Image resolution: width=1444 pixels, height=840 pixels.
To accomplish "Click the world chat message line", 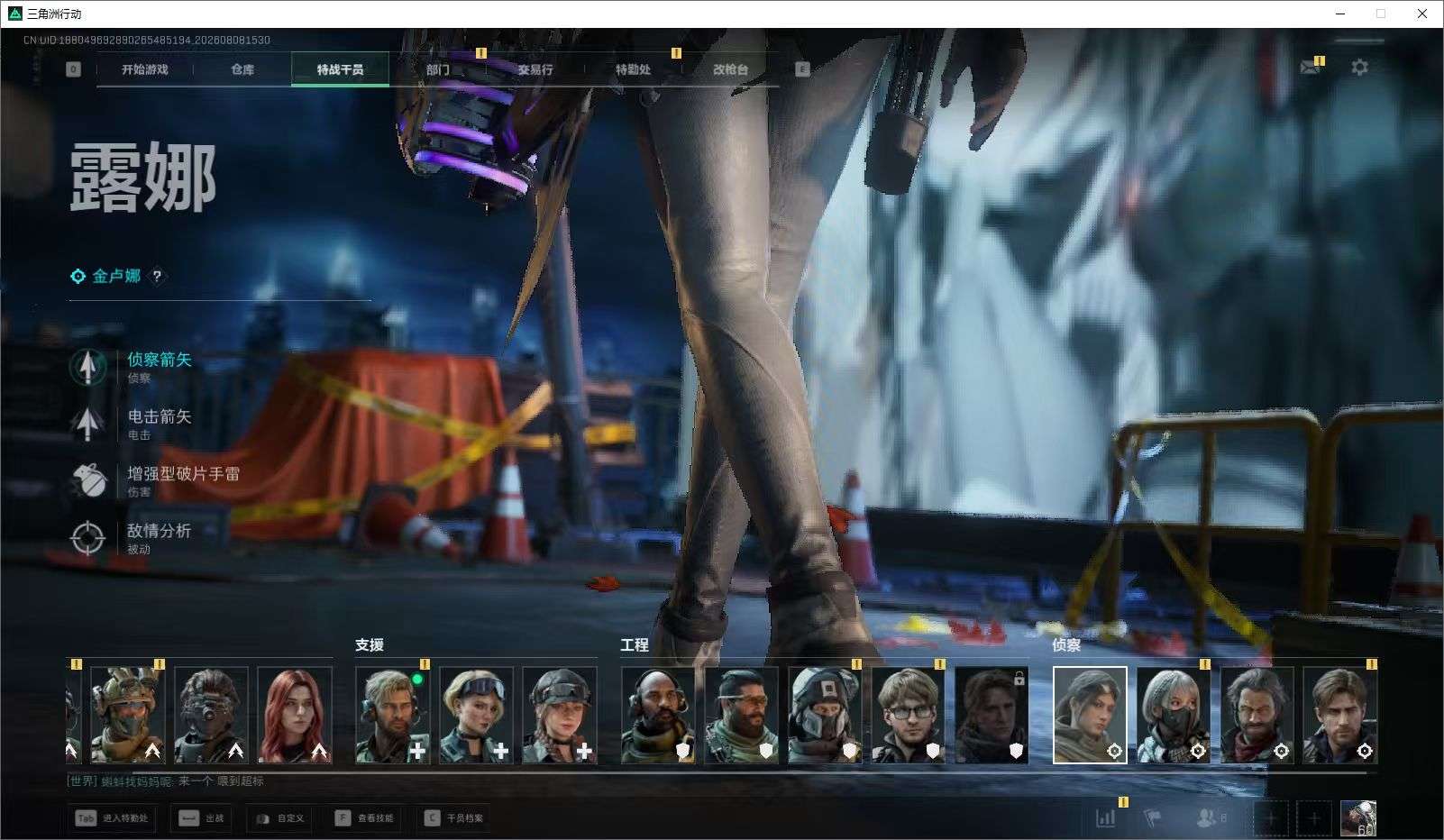I will (166, 781).
